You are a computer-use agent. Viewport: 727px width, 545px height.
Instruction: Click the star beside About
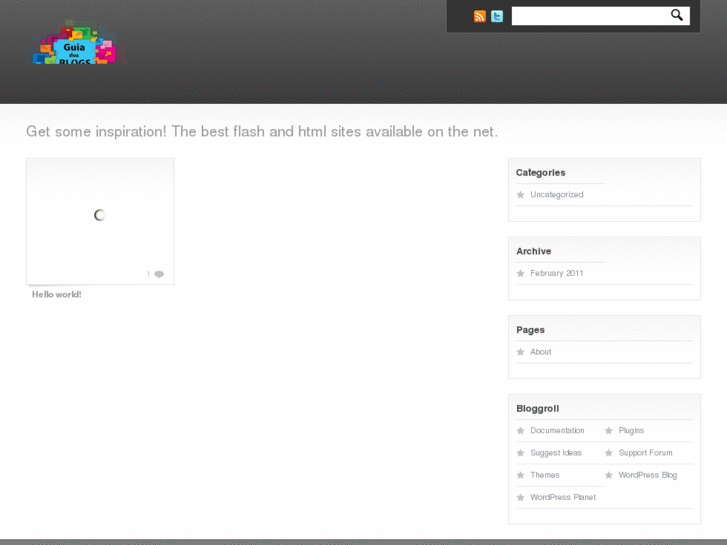521,352
